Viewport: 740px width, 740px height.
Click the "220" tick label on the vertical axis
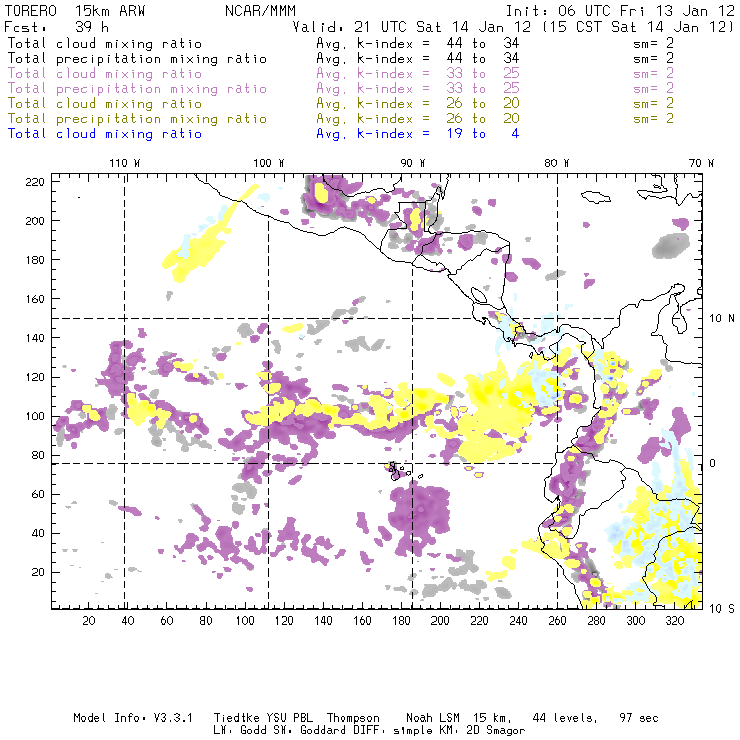point(35,182)
